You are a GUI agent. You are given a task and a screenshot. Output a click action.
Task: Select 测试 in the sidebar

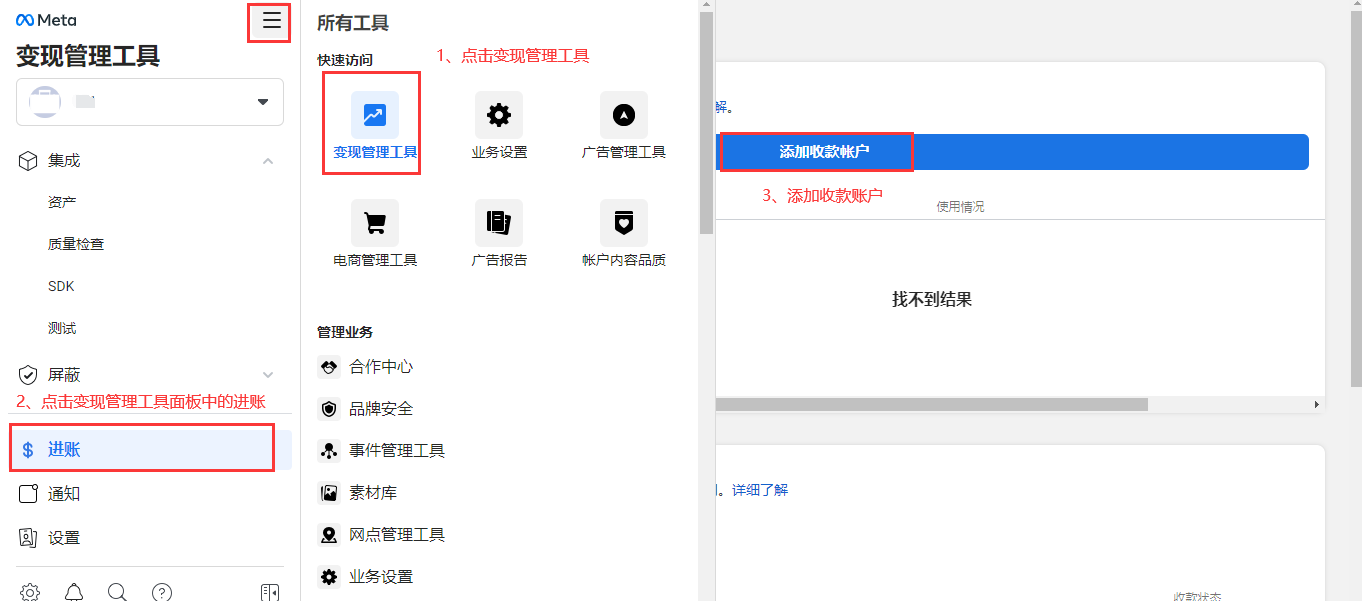tap(62, 328)
